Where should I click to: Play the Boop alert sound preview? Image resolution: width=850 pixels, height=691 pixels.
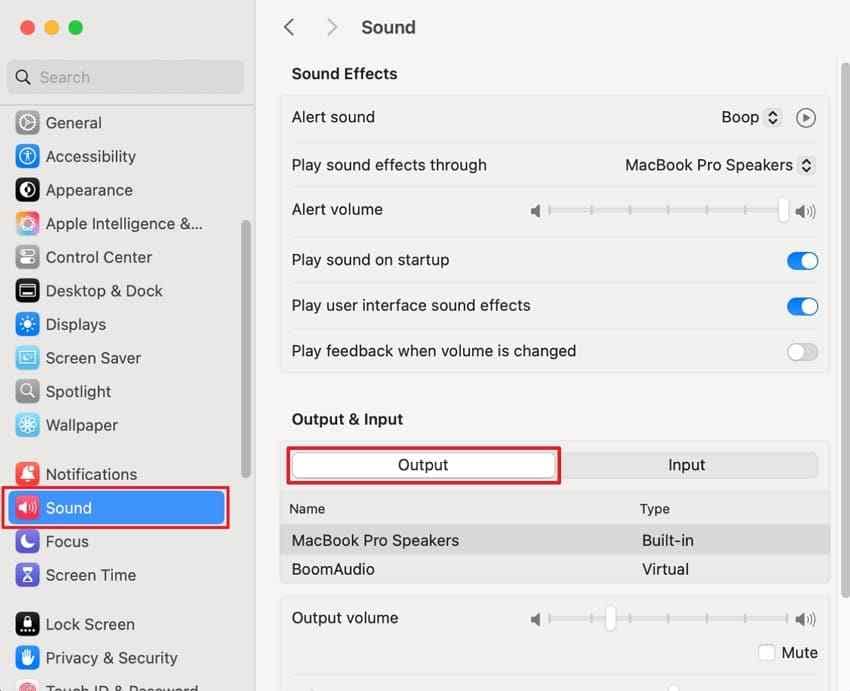(x=806, y=118)
